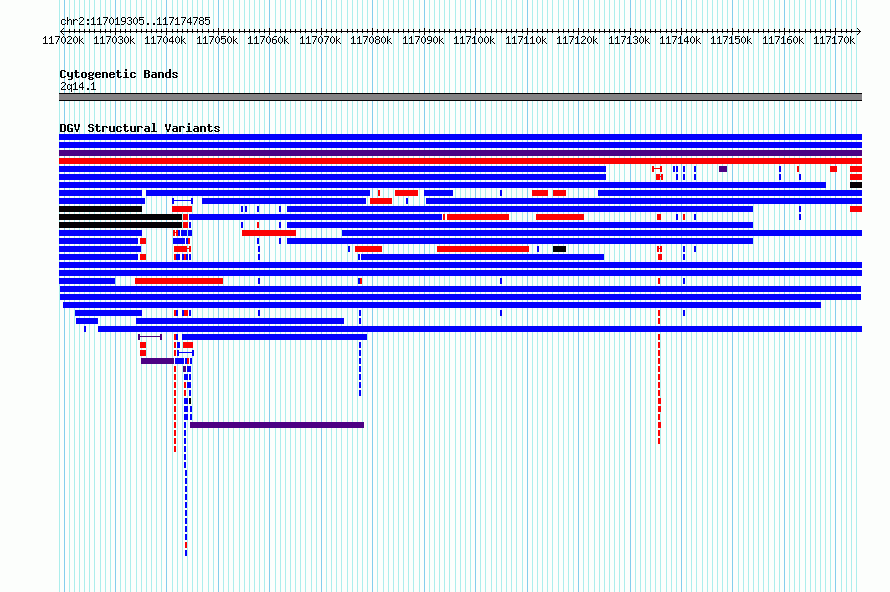Screen dimensions: 890x592
Task: Click the 2q14.1 band label
Action: tap(78, 86)
